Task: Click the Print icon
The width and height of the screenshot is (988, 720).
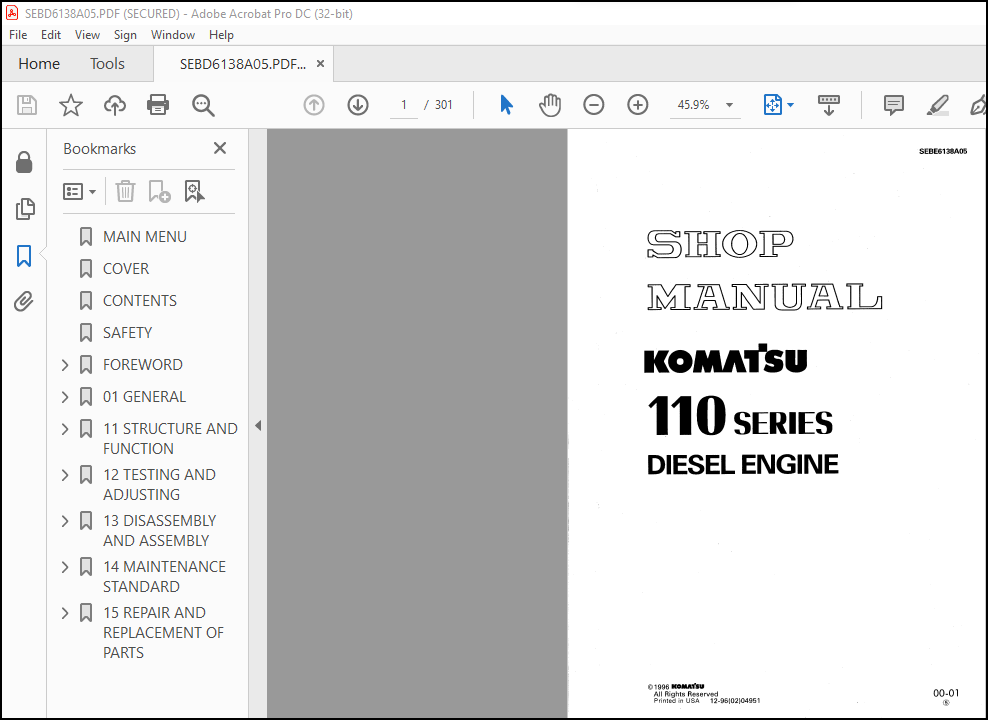Action: pos(158,105)
